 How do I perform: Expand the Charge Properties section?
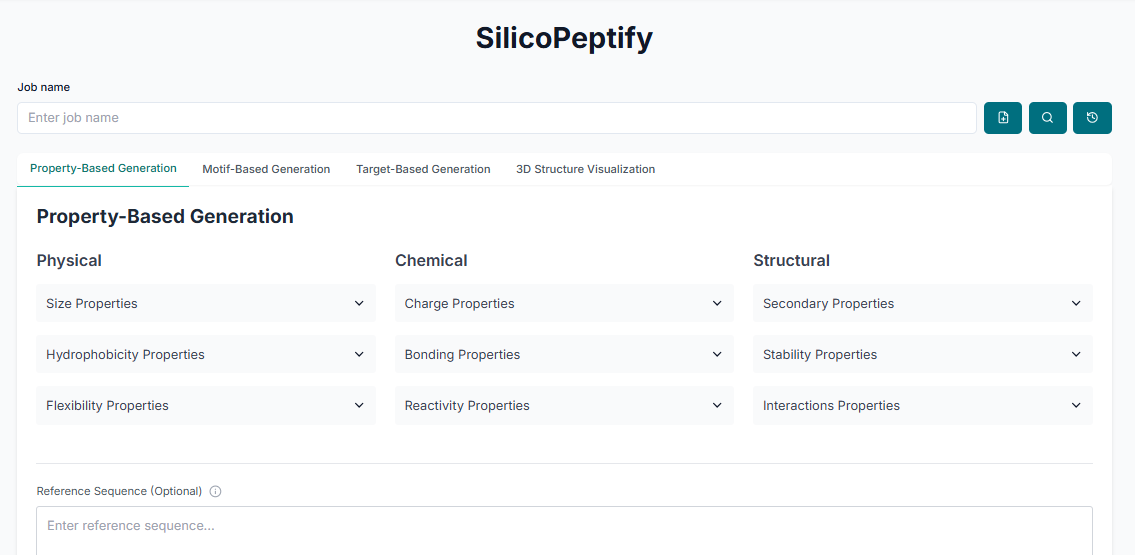coord(564,303)
